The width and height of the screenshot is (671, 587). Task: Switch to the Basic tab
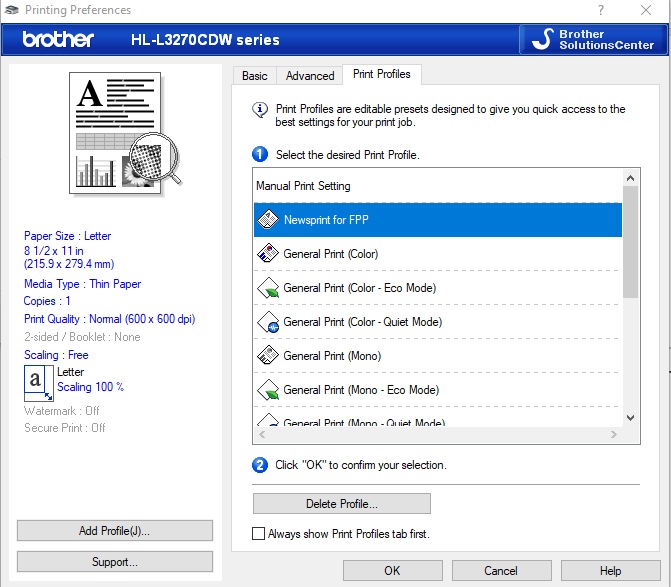tap(255, 76)
